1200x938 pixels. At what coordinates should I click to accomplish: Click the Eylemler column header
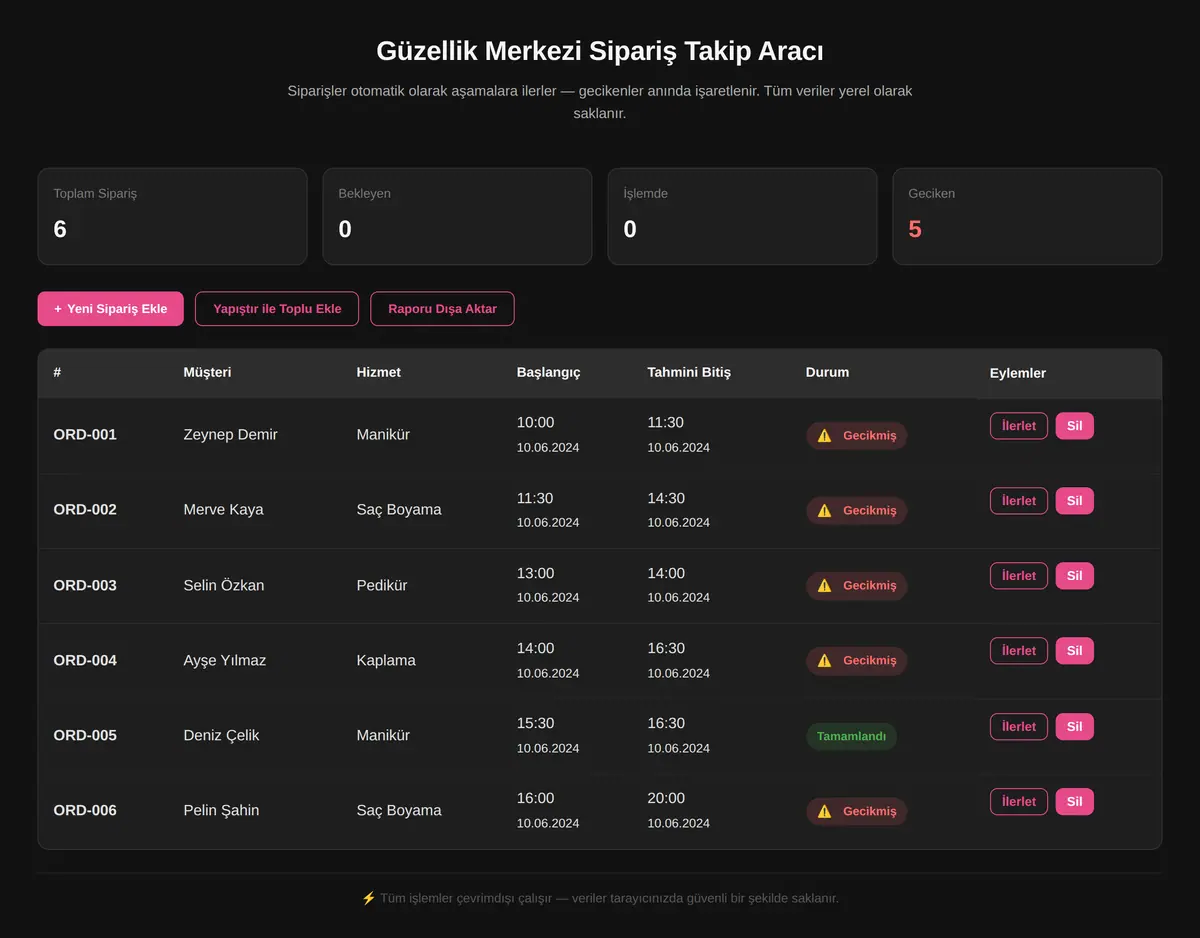(1018, 373)
